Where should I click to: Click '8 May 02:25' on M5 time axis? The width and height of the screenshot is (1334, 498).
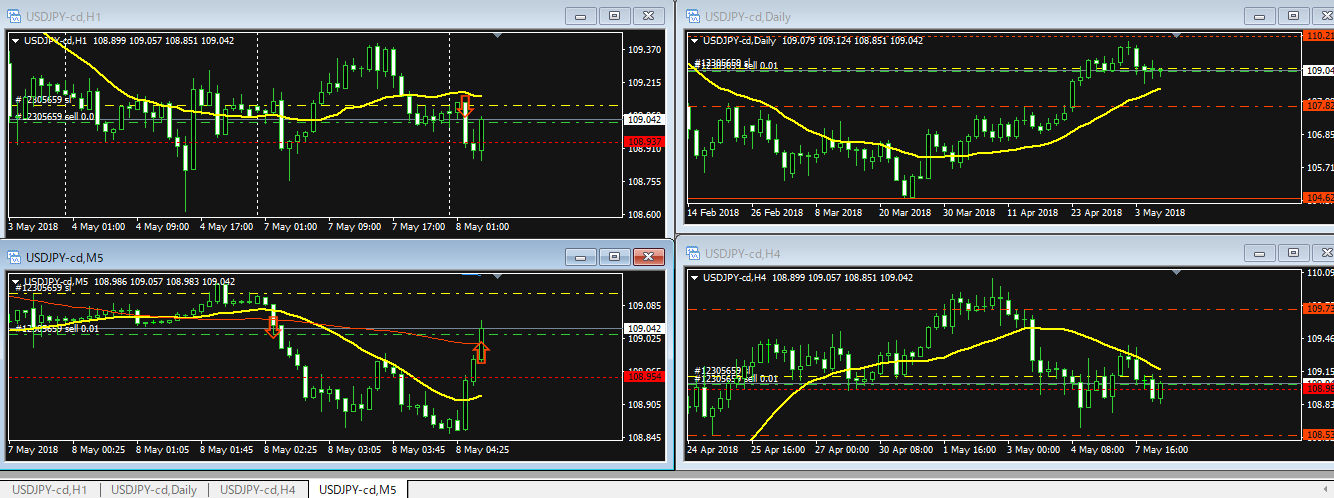pos(291,450)
